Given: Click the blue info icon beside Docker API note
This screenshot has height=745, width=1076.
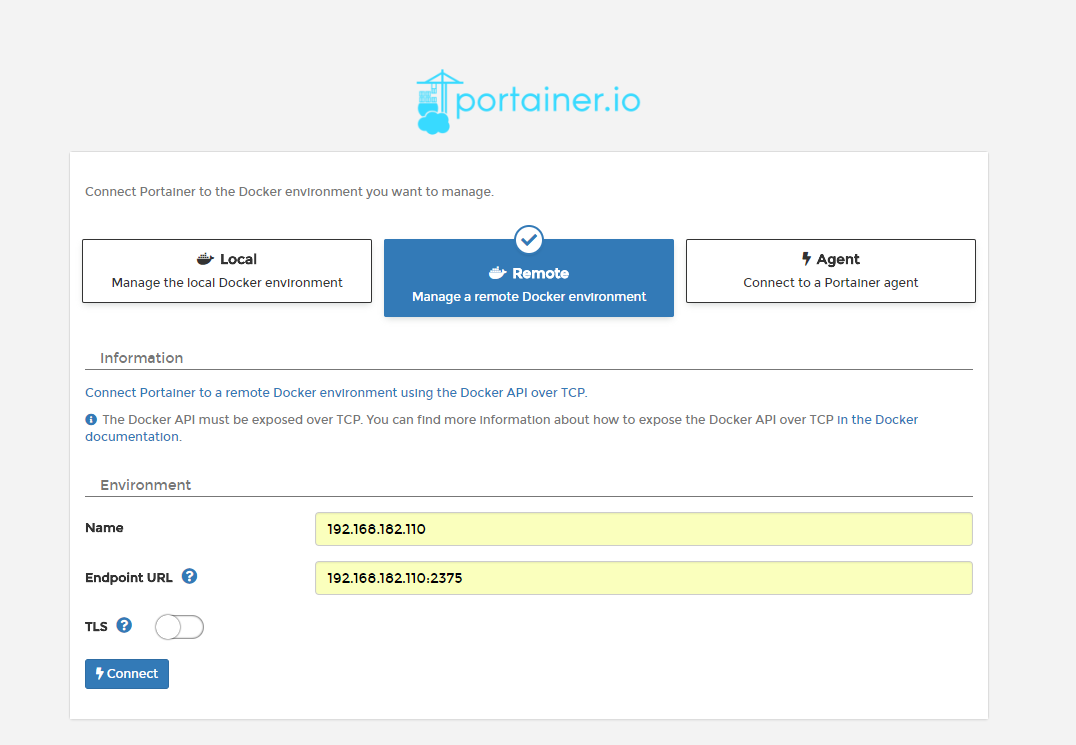Looking at the screenshot, I should point(91,420).
